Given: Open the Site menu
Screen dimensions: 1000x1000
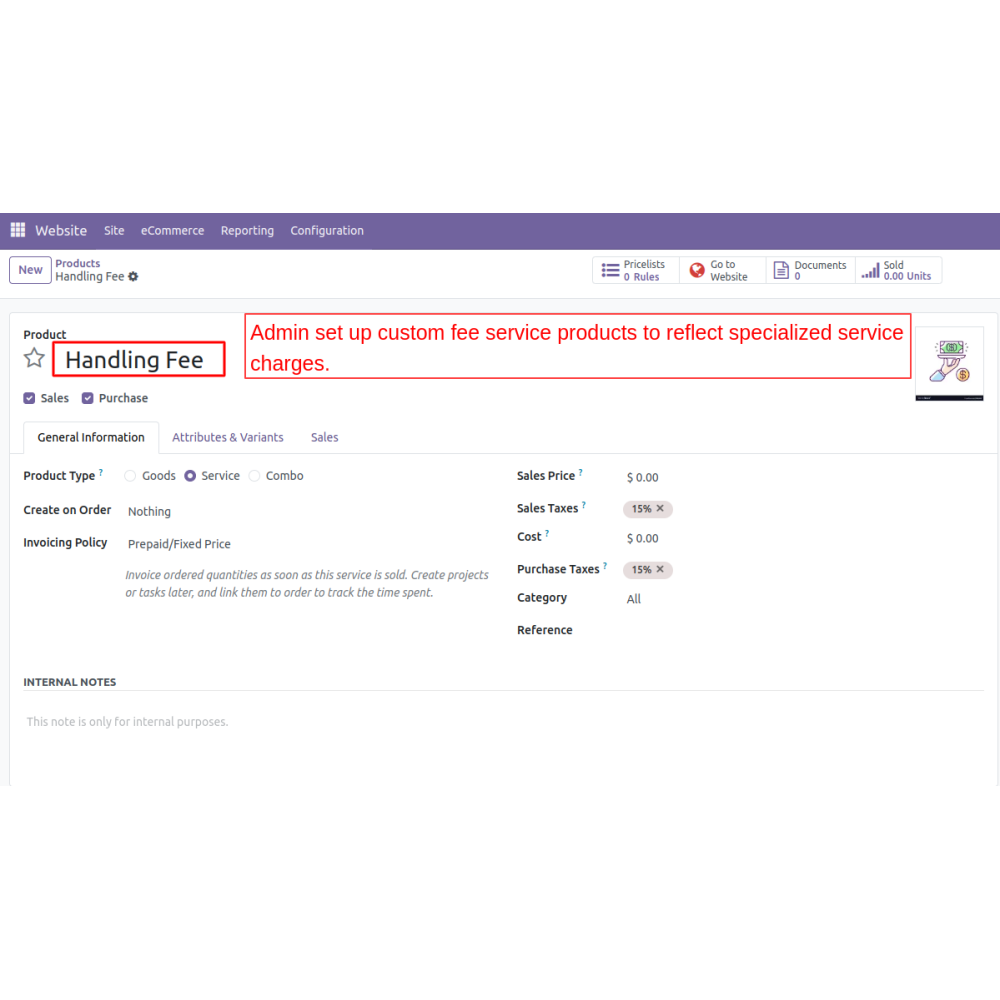Looking at the screenshot, I should tap(114, 230).
